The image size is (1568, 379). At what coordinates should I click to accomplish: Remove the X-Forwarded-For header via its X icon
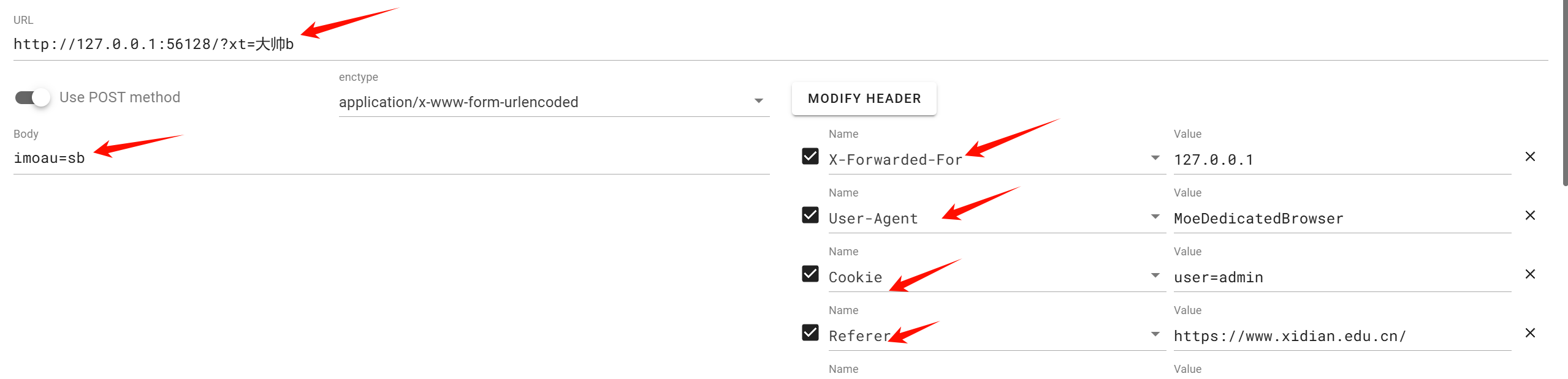click(1531, 157)
